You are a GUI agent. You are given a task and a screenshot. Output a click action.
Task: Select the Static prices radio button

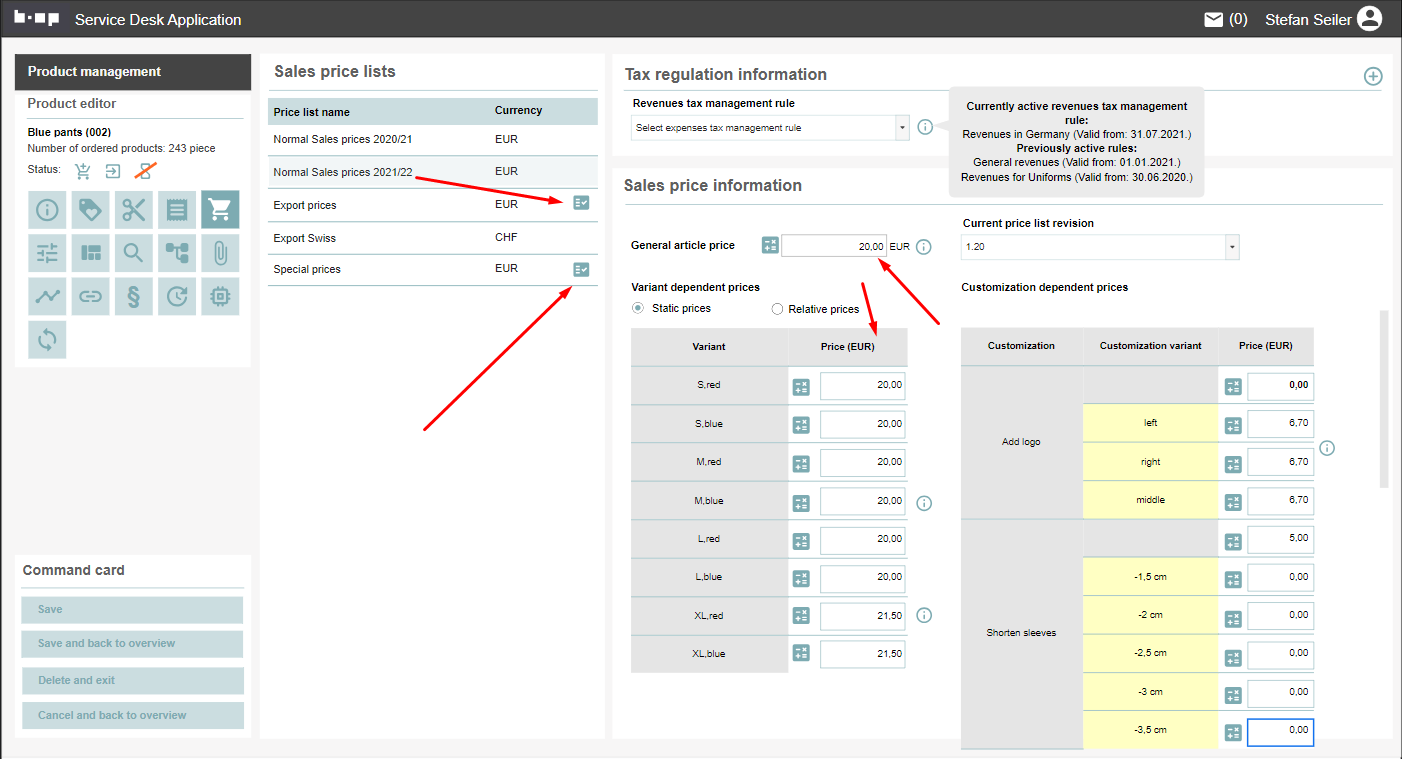638,309
